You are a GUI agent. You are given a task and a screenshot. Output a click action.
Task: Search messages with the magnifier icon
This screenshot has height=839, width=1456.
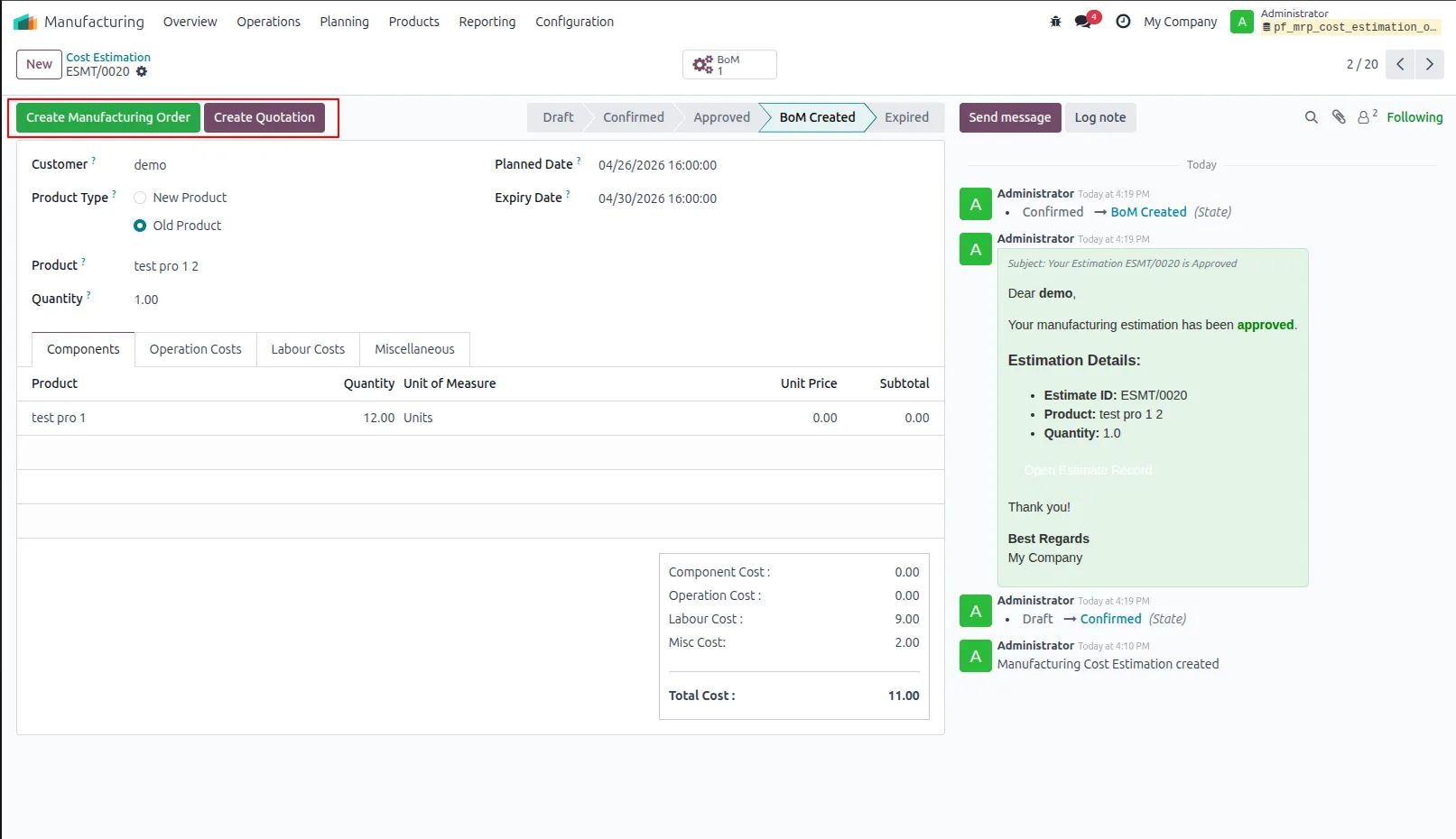1312,117
